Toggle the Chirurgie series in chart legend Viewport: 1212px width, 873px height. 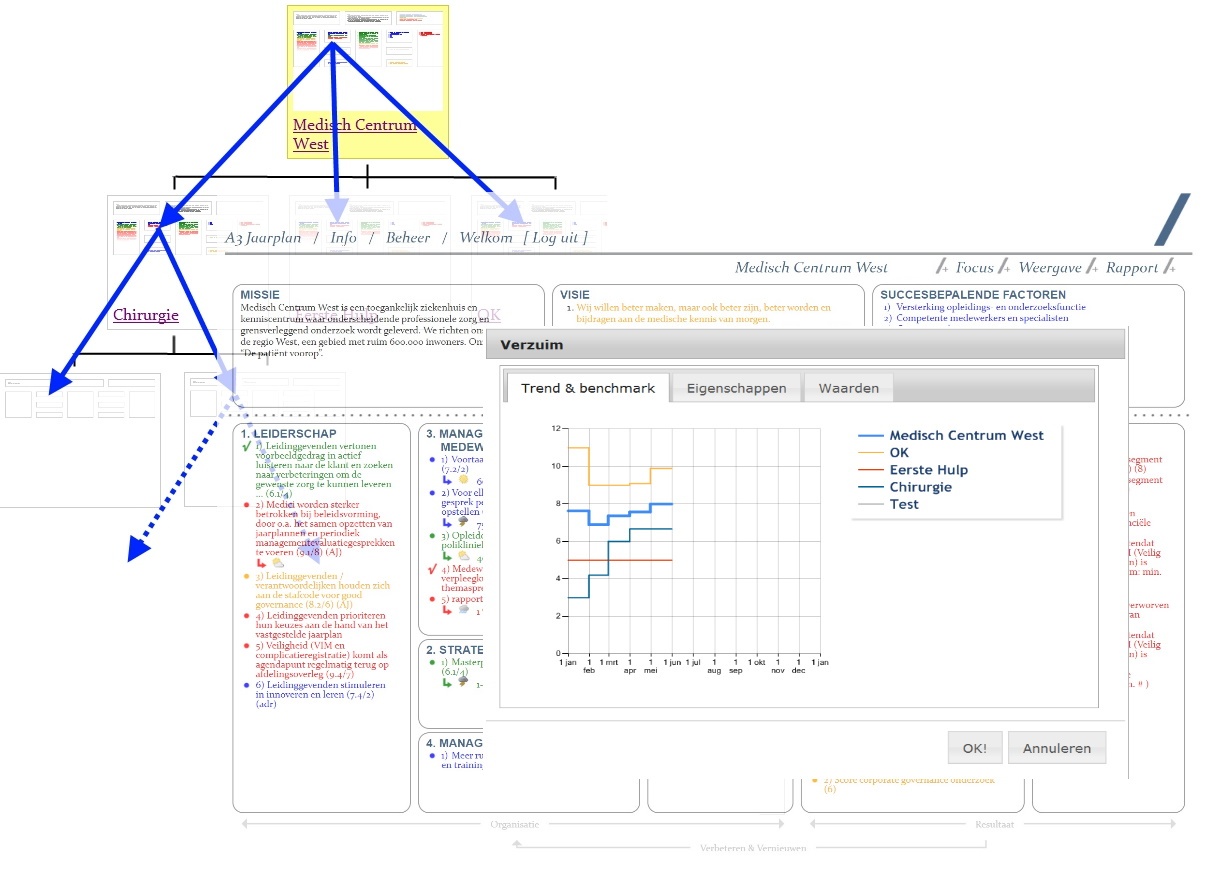pyautogui.click(x=920, y=487)
